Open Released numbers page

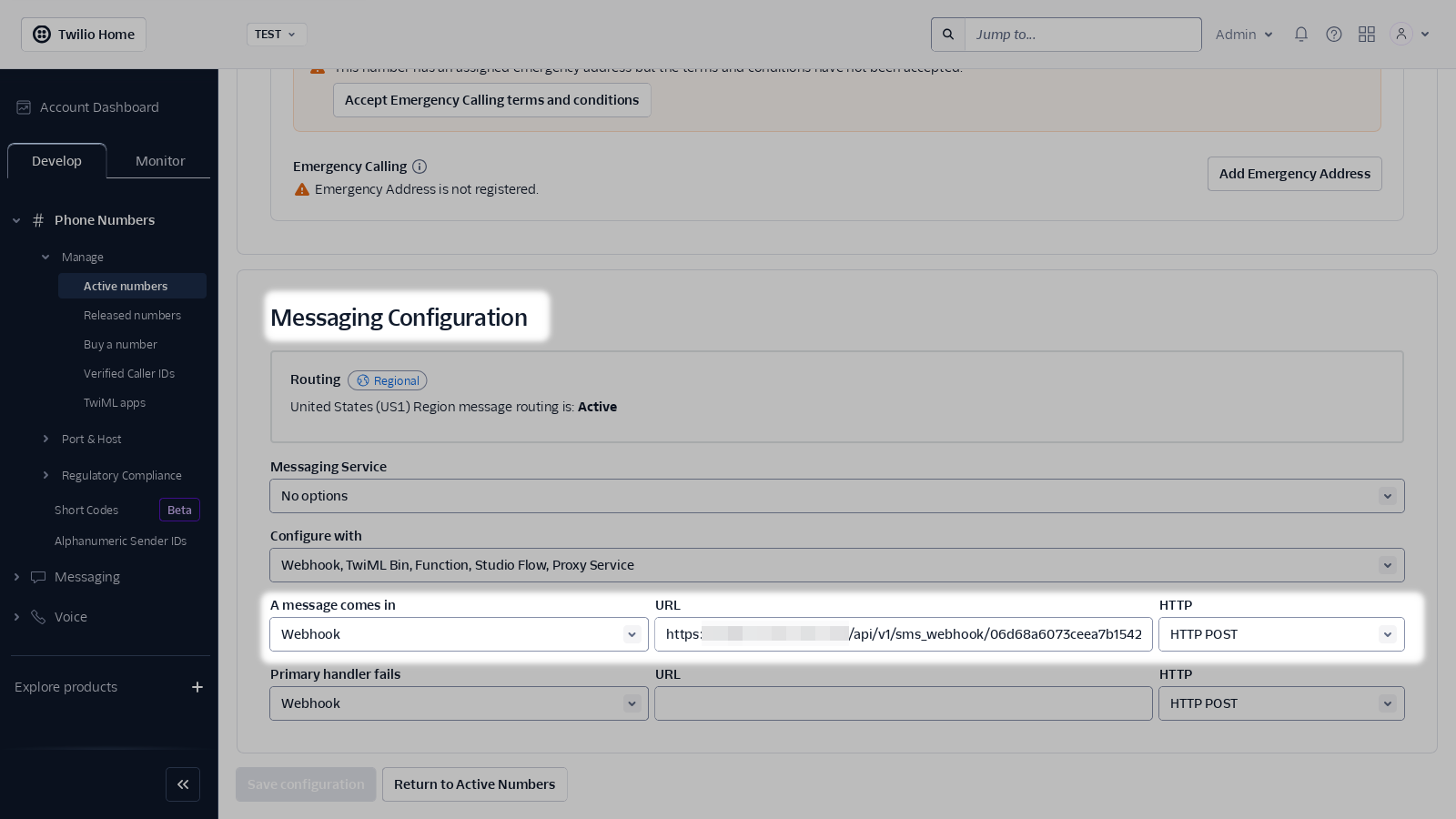(x=132, y=316)
